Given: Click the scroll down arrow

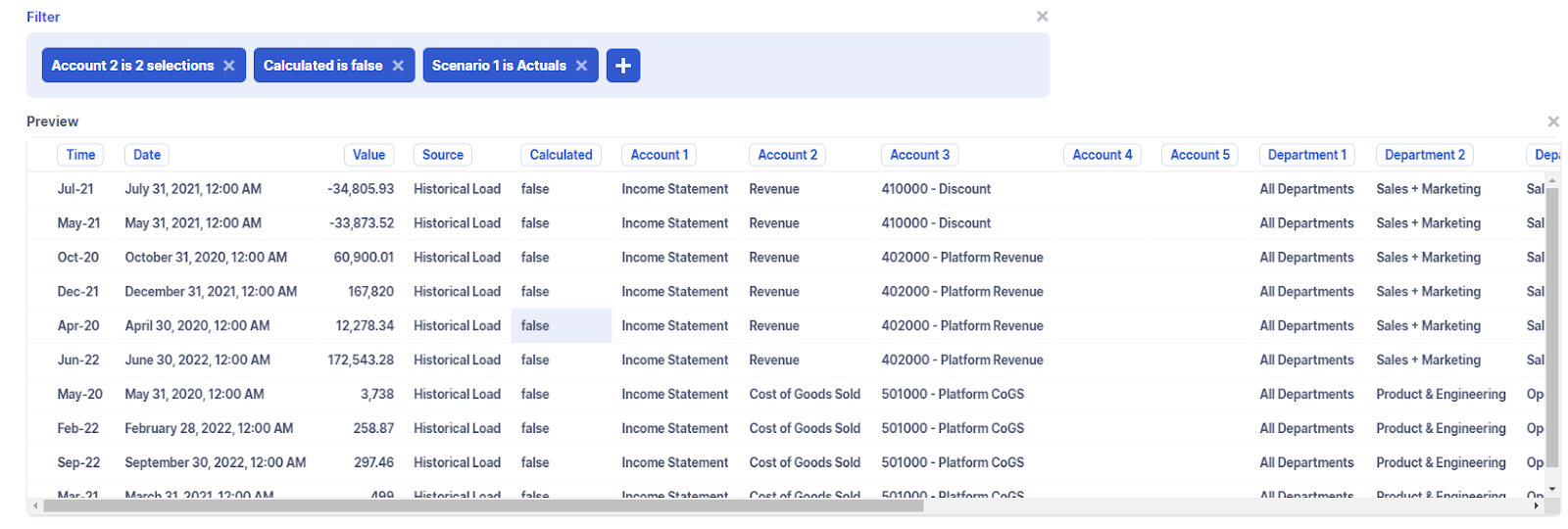Looking at the screenshot, I should [x=1552, y=488].
